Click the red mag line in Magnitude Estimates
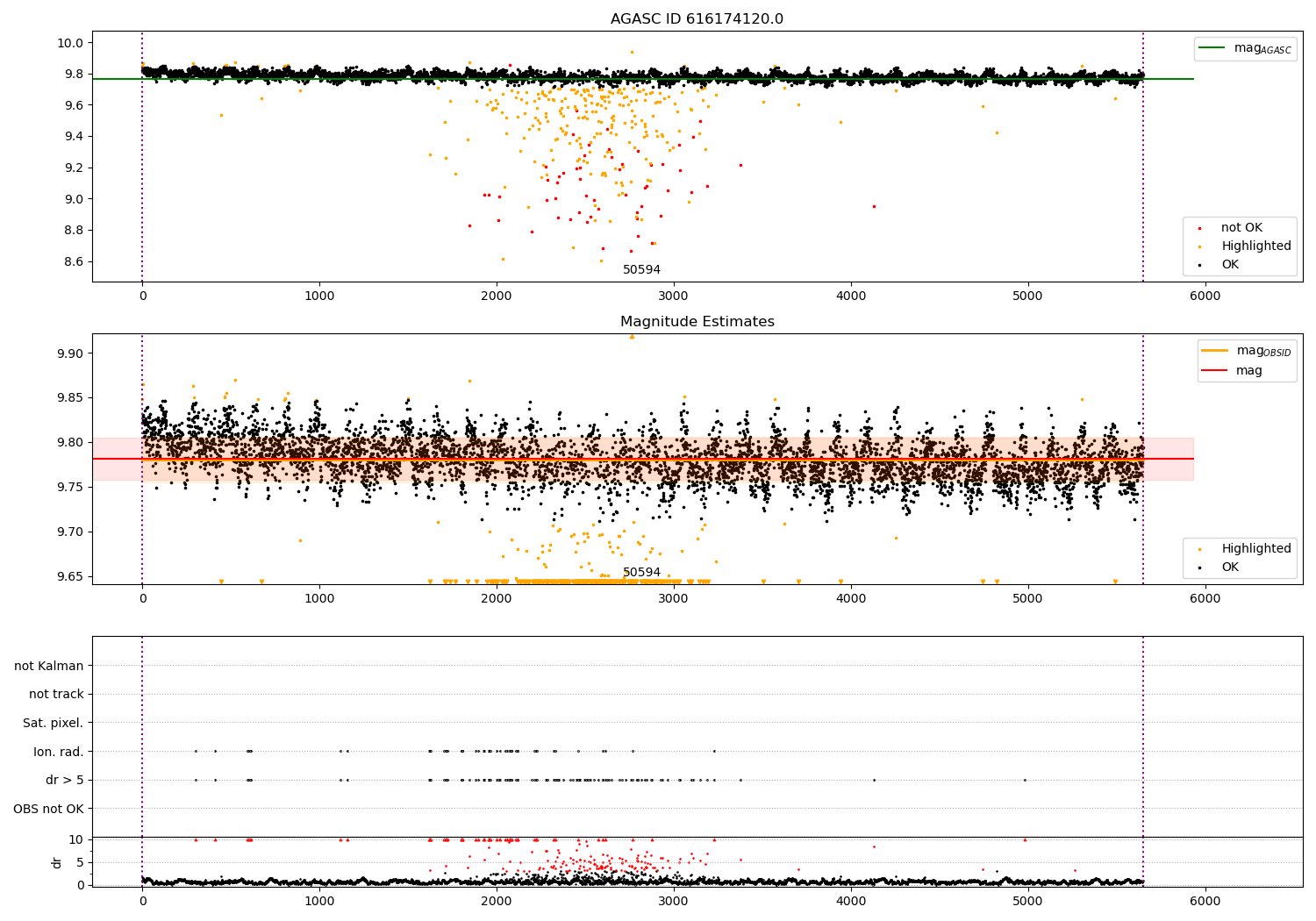The image size is (1316, 921). point(642,459)
